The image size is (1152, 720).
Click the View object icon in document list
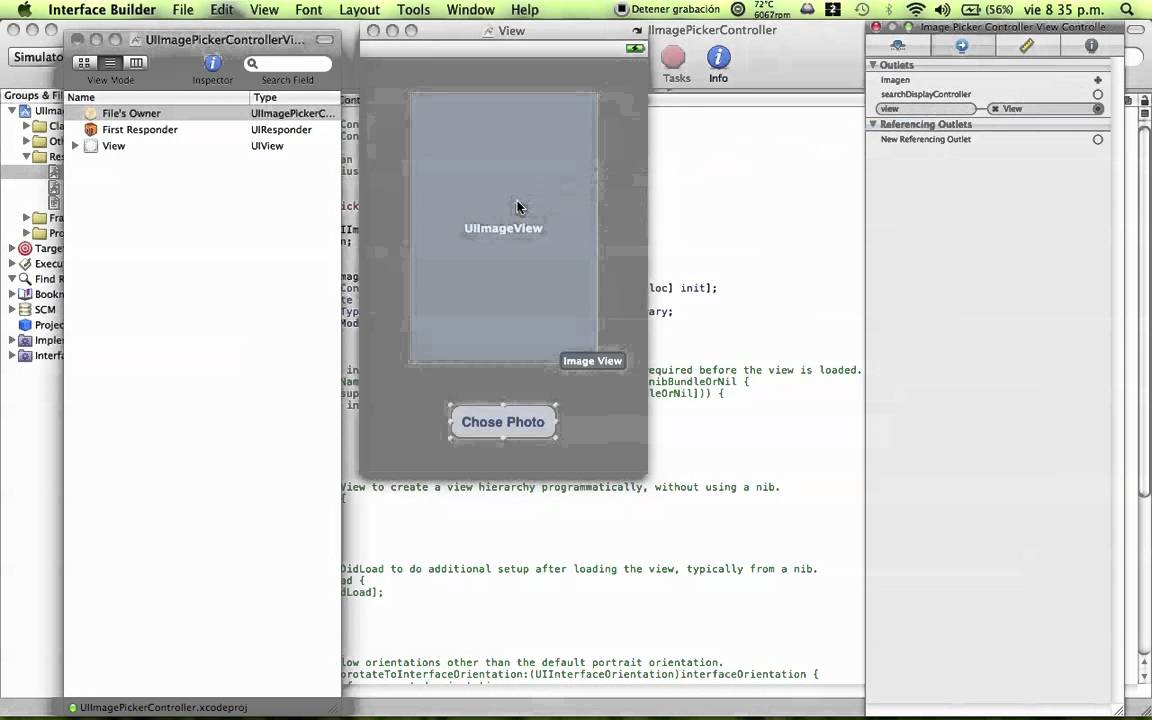tap(90, 145)
